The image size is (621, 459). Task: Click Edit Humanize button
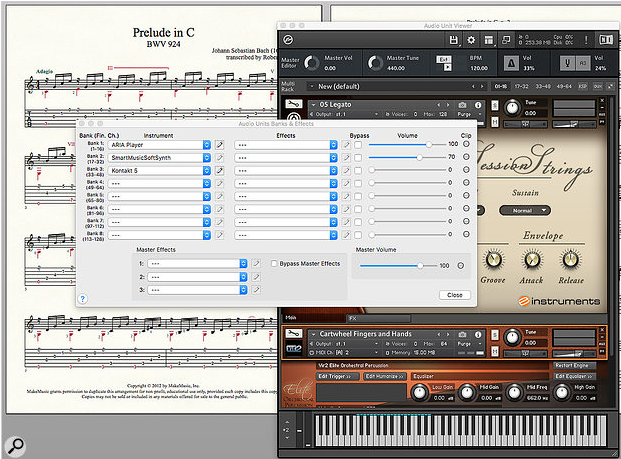tap(384, 376)
